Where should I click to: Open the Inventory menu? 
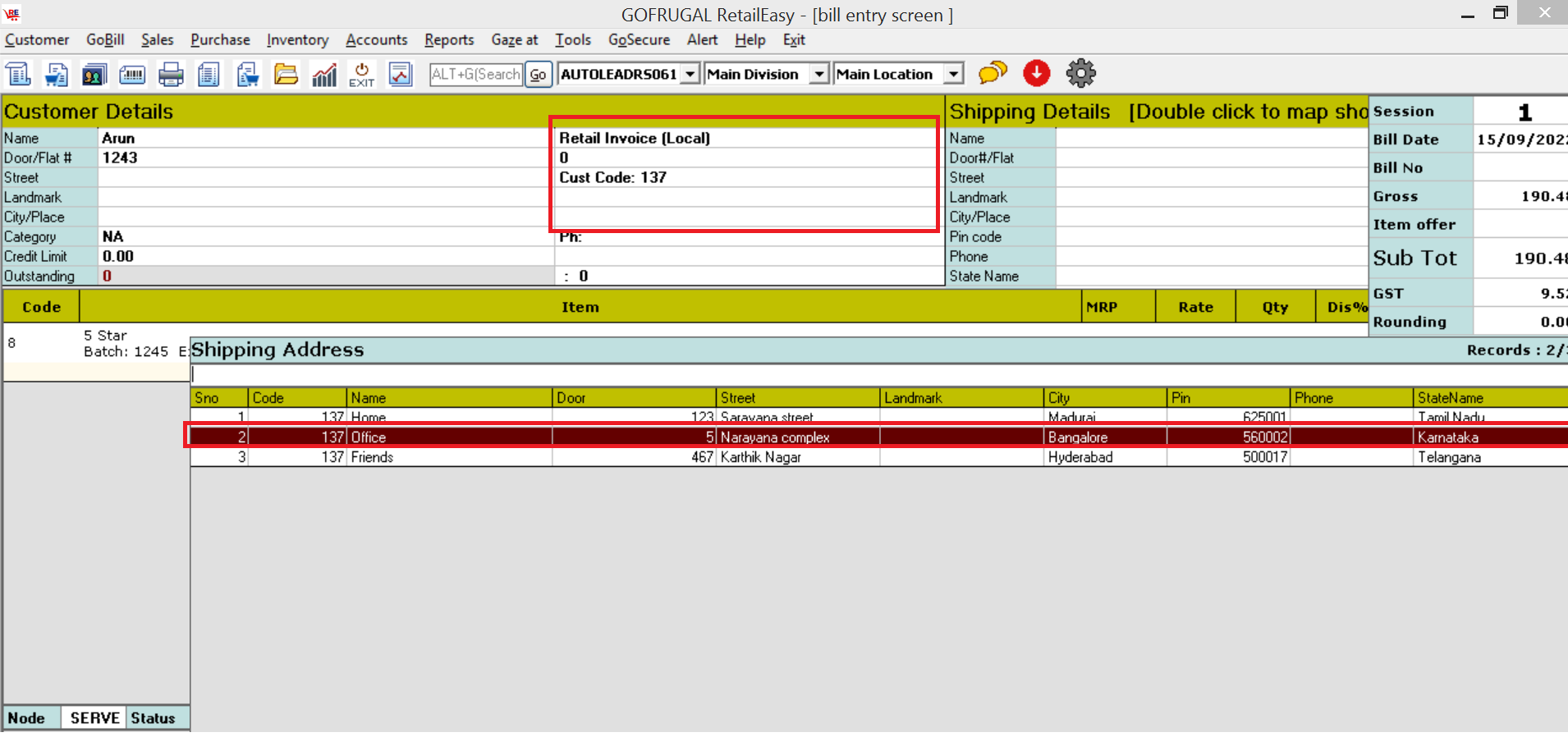point(297,39)
